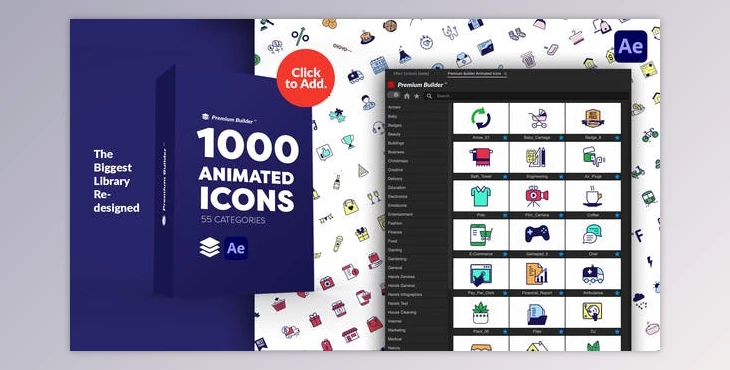
Task: Select the Coffee cup animated icon
Action: [x=593, y=196]
